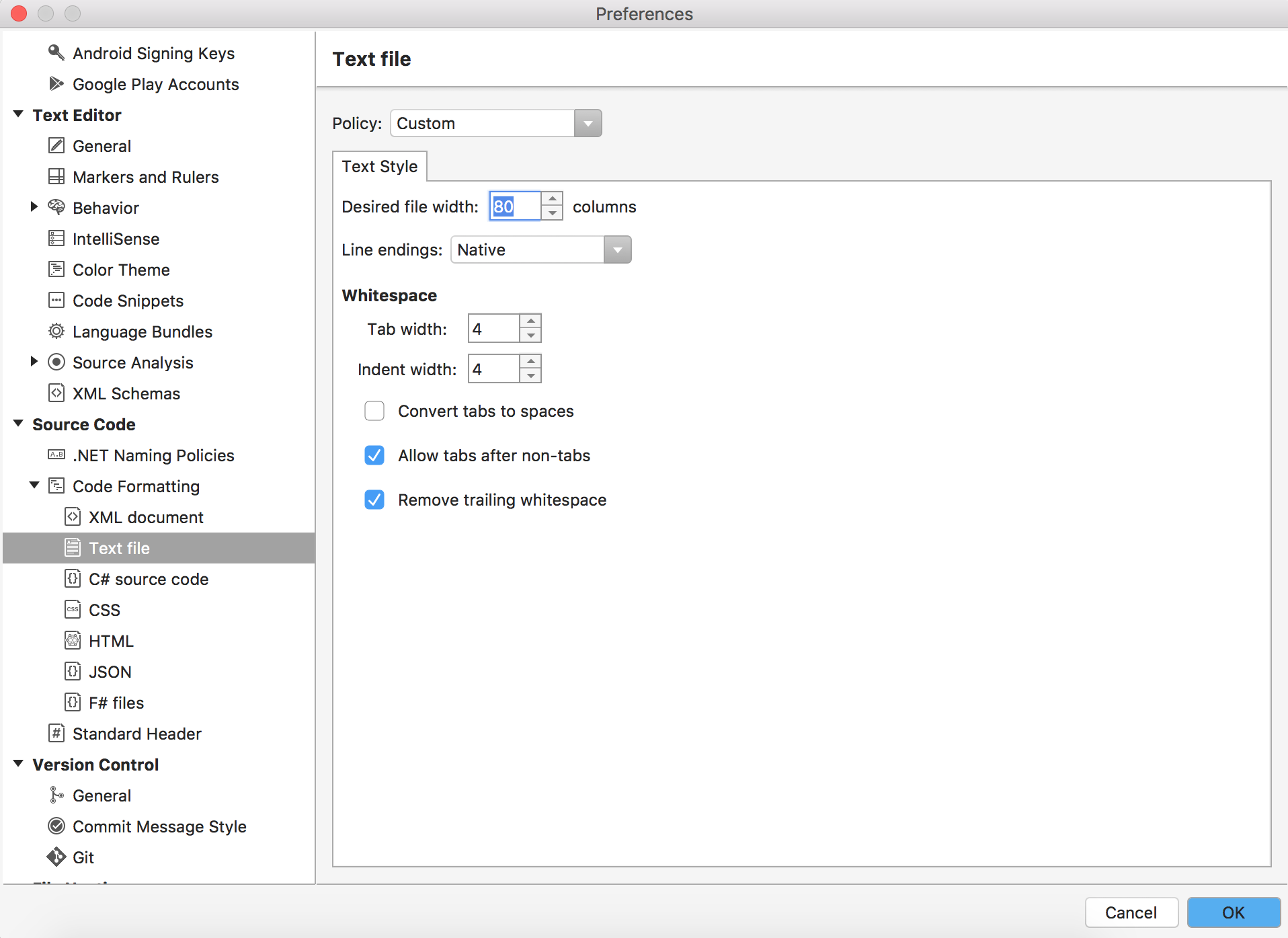Confirm preferences with the OK button
The width and height of the screenshot is (1288, 938).
pos(1234,912)
